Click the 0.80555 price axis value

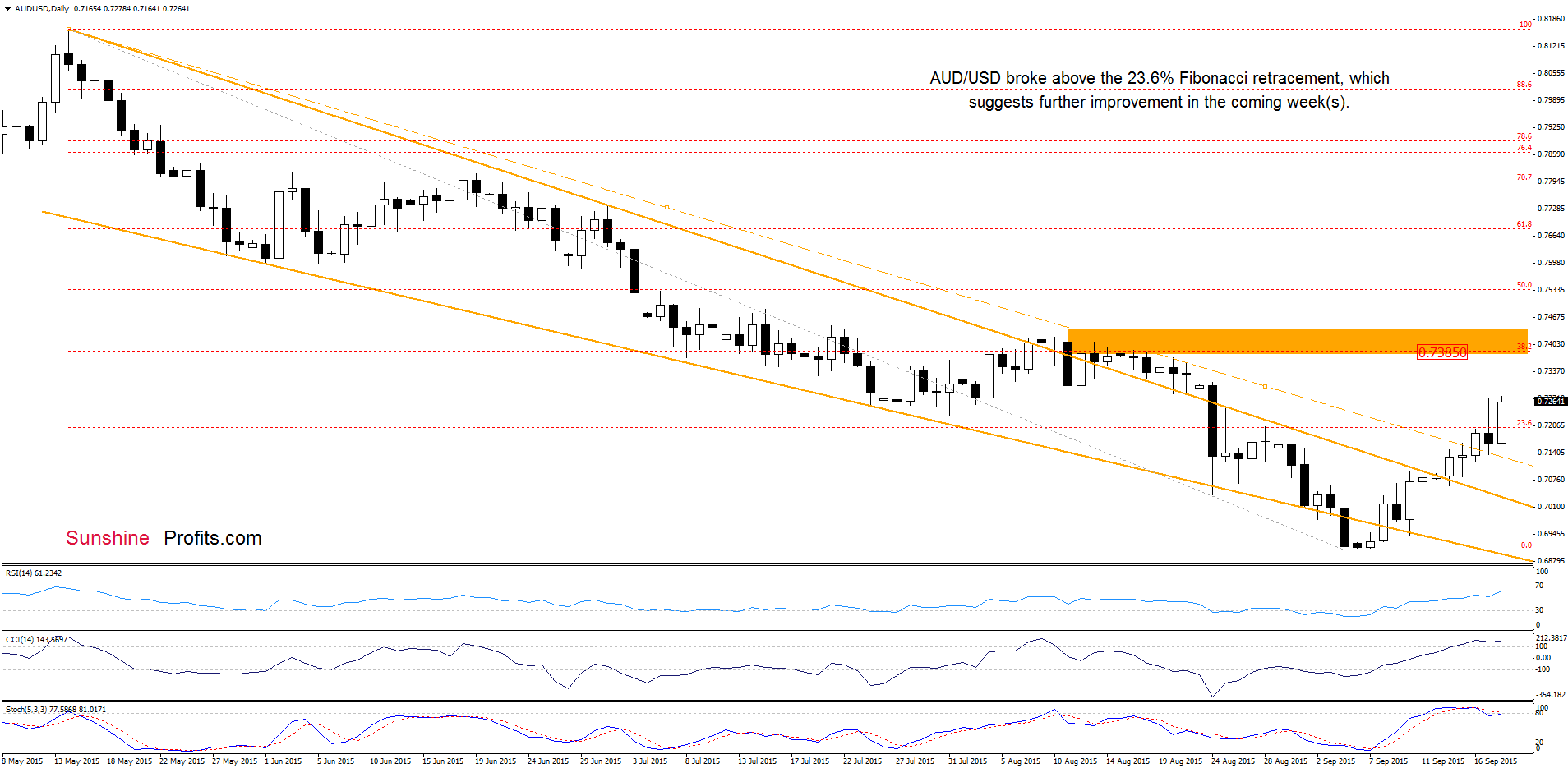tap(1552, 73)
